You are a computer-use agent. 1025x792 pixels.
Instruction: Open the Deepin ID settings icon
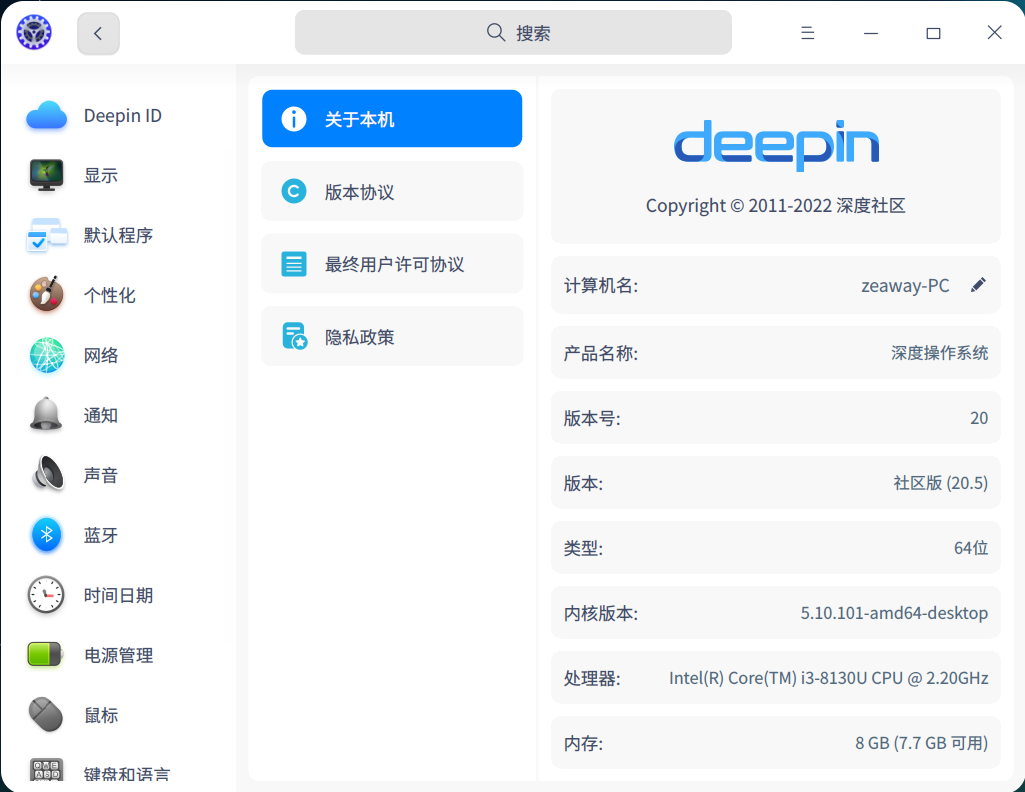(45, 115)
